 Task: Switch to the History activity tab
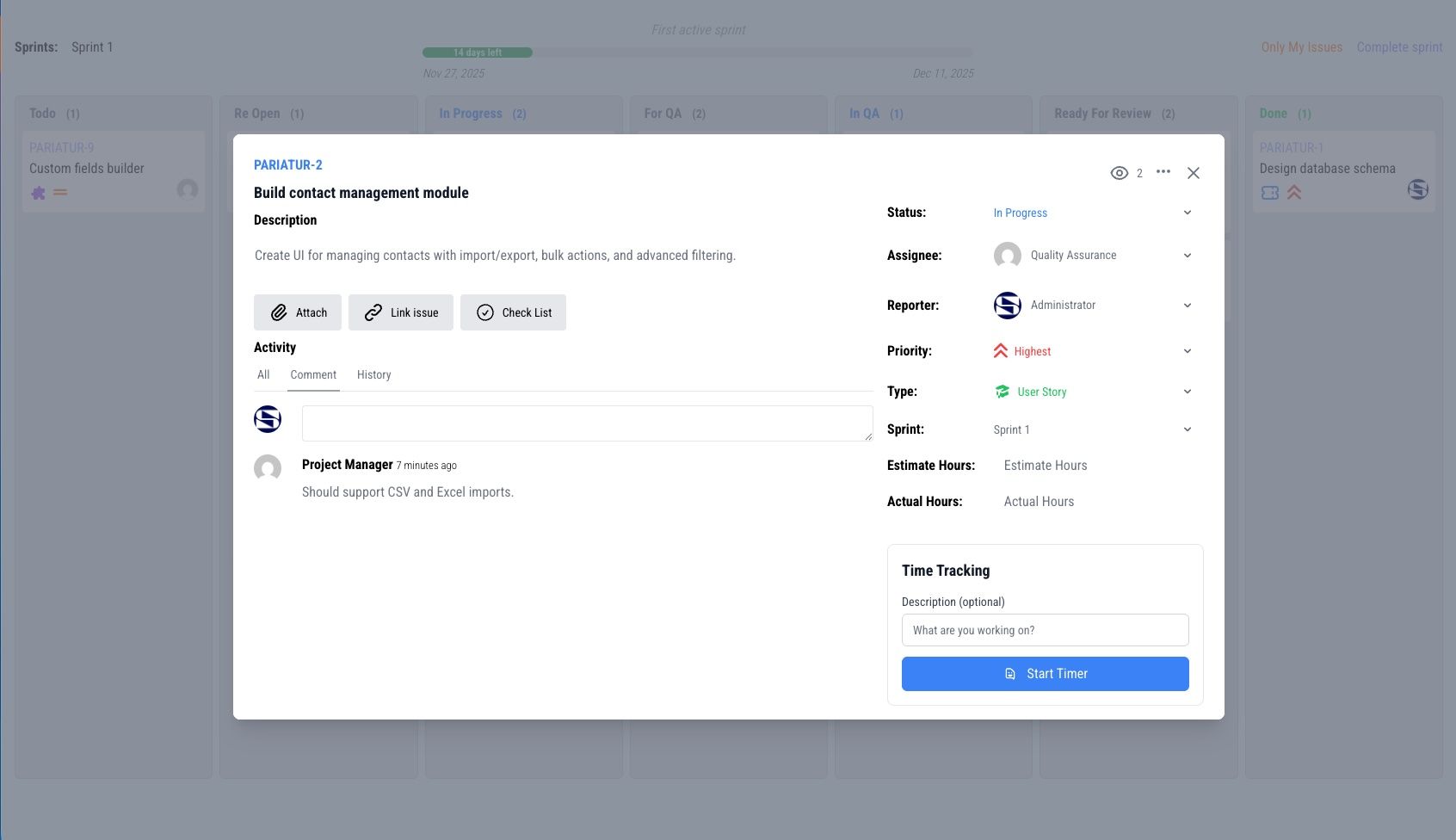pos(373,375)
